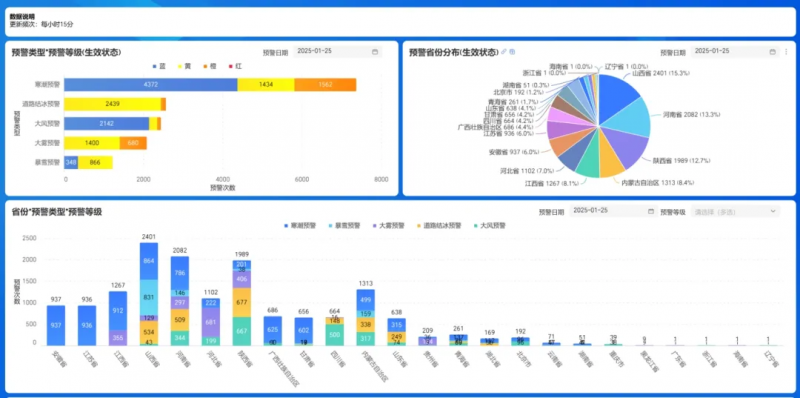Click calendar icon in 预警类型 card date field

(x=375, y=52)
